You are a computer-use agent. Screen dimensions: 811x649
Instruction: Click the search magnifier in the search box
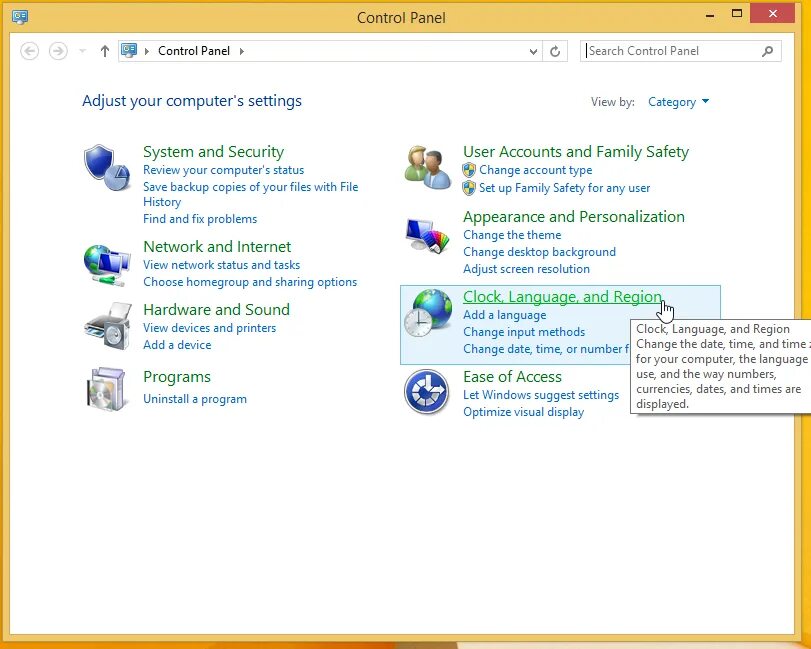[x=766, y=50]
